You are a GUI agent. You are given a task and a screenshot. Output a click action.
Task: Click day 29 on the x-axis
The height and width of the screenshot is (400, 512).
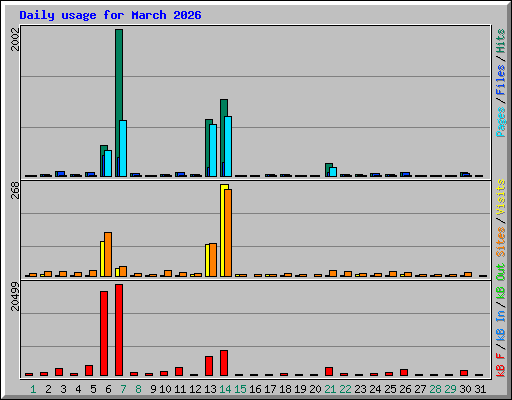[450, 389]
